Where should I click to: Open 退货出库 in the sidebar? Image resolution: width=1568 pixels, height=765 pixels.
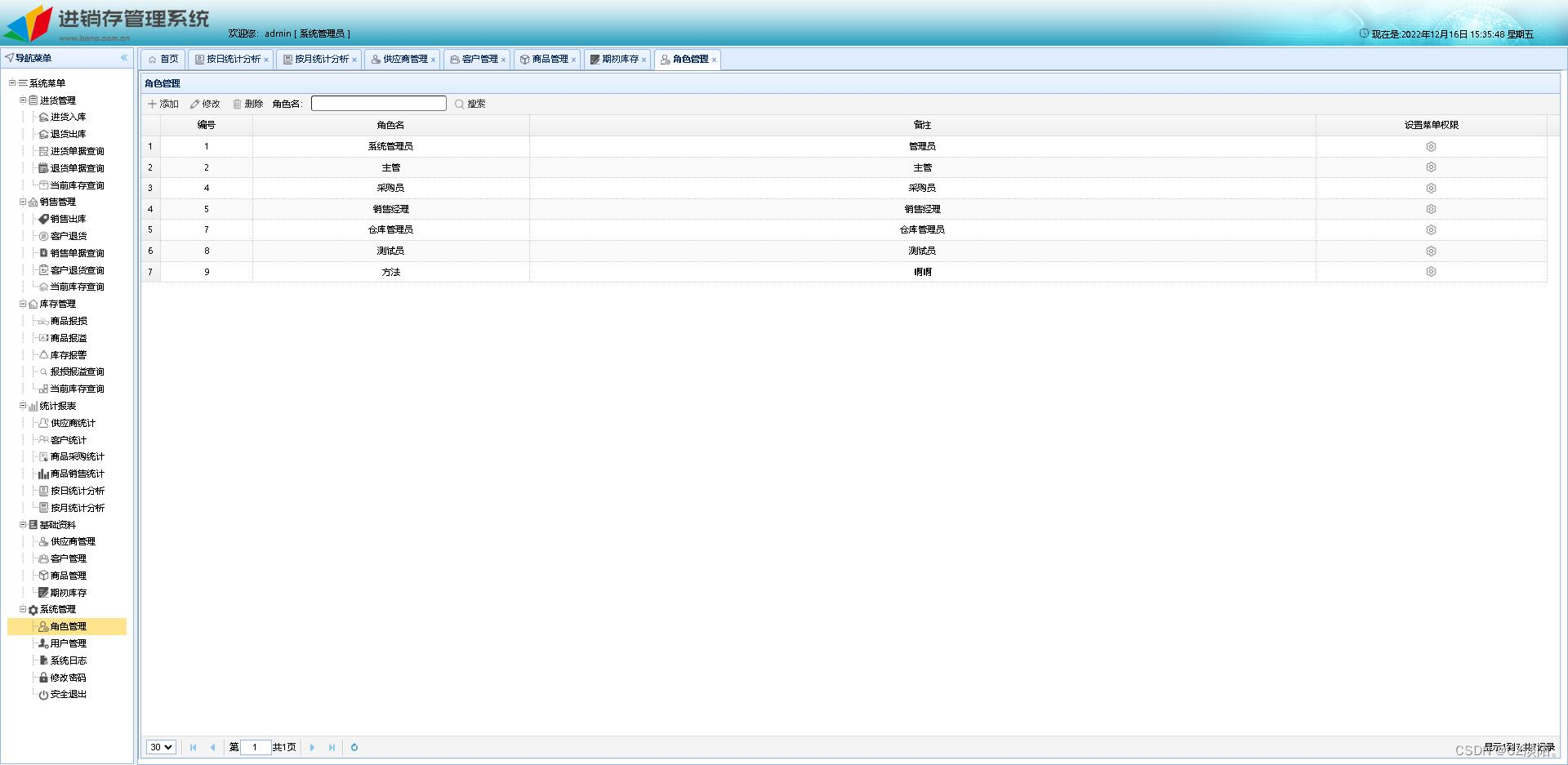pos(68,134)
